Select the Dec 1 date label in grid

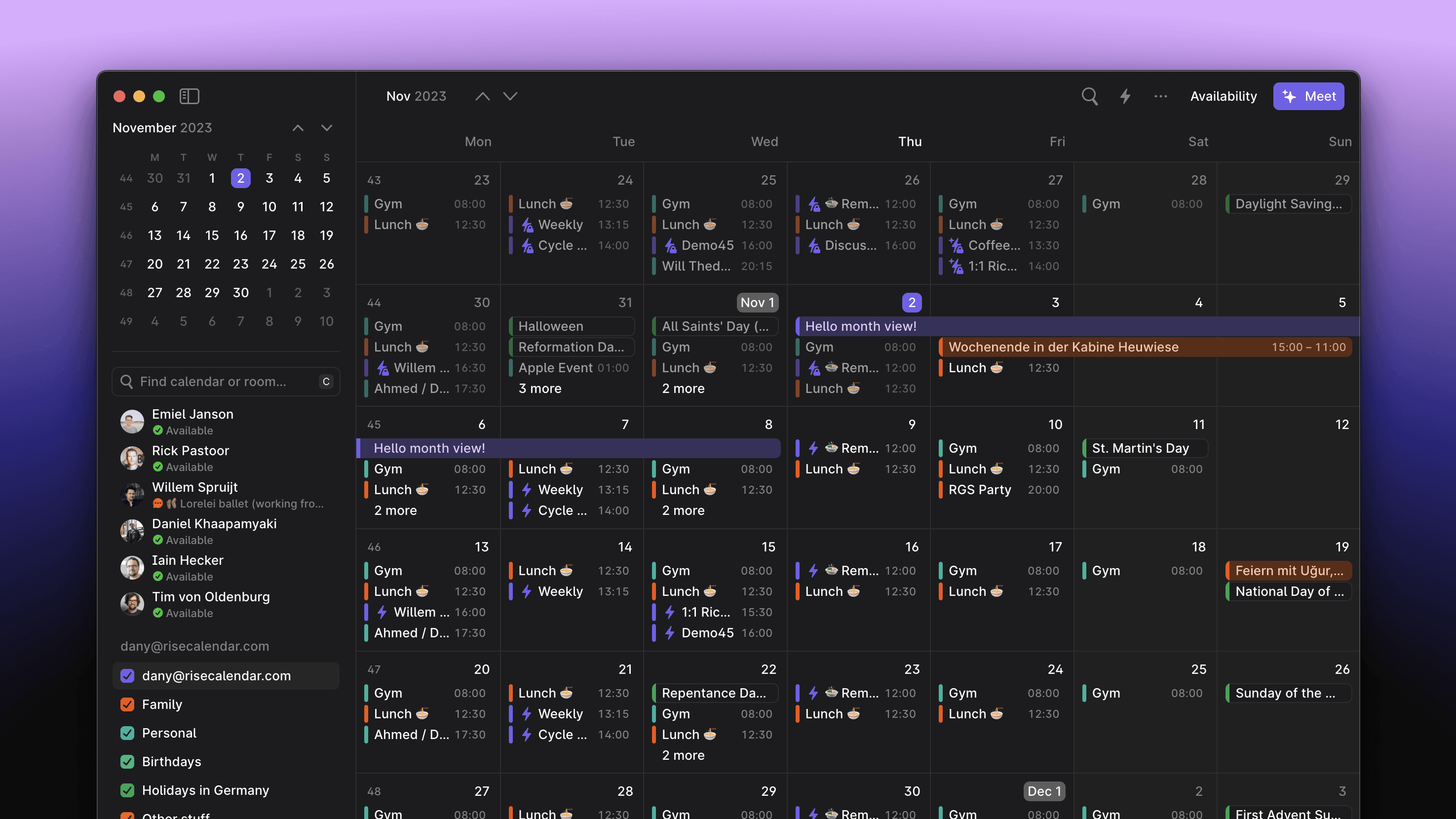pyautogui.click(x=1044, y=791)
